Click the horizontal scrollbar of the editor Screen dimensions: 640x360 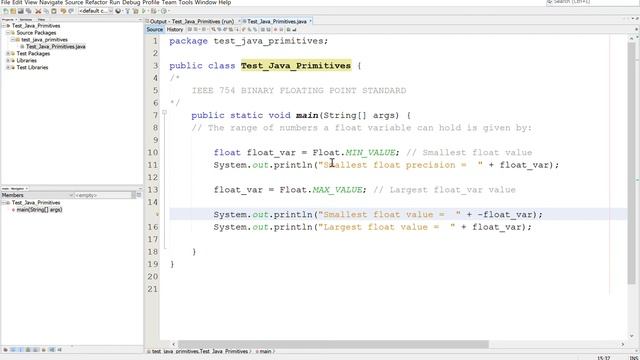click(x=333, y=344)
